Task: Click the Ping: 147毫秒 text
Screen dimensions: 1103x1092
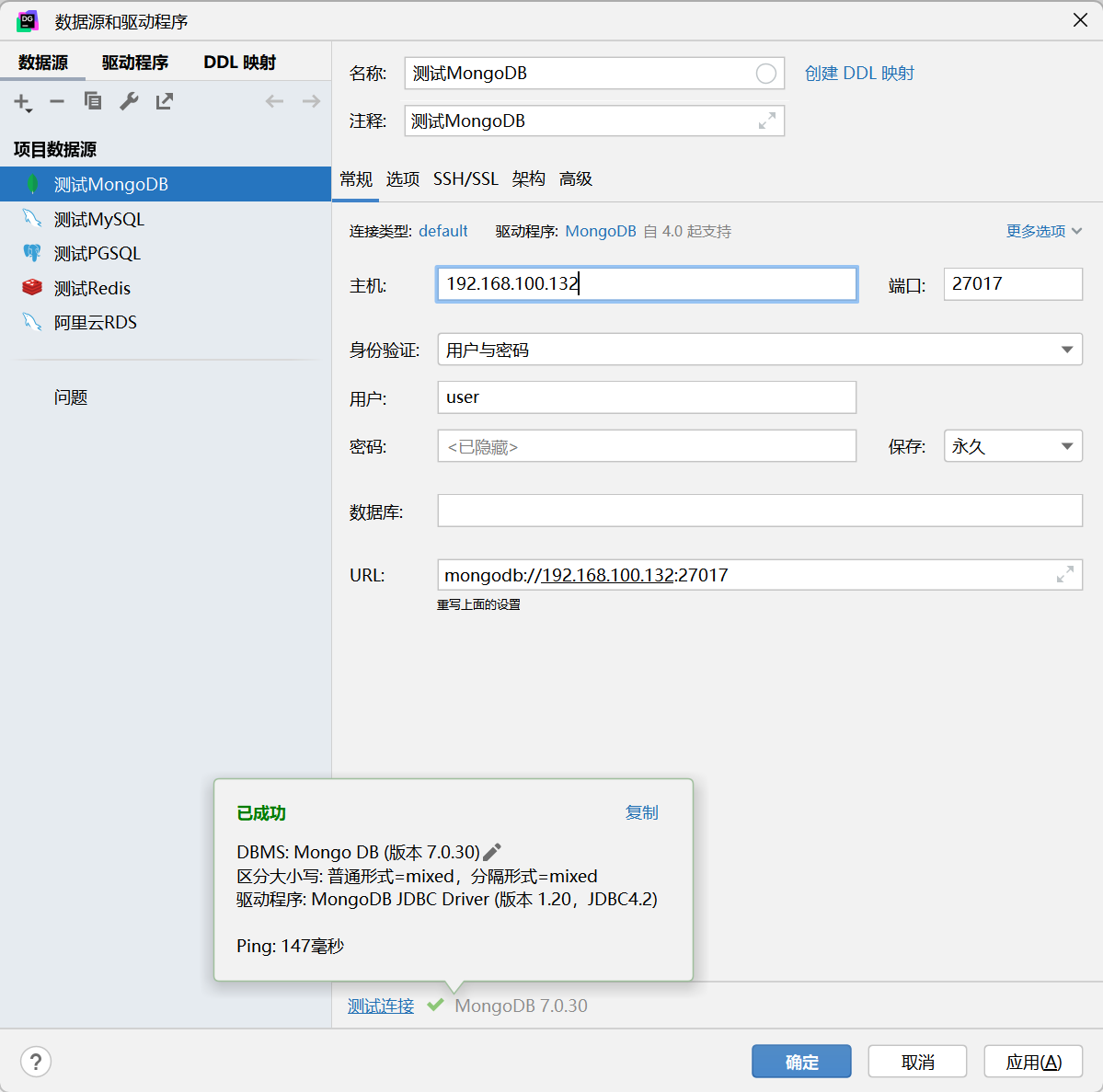Action: pyautogui.click(x=290, y=946)
